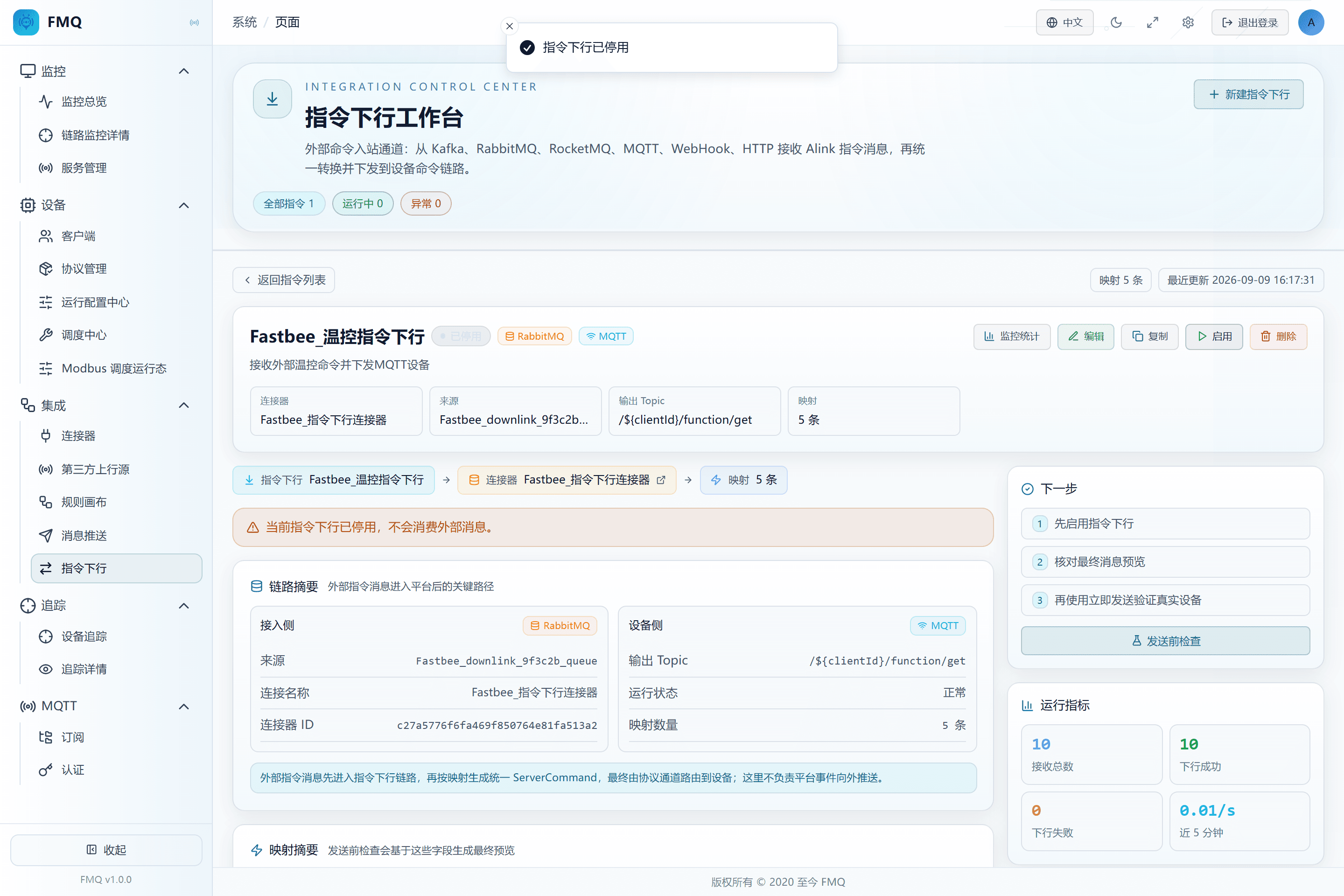Open 协议管理 in sidebar
This screenshot has width=1344, height=896.
(x=117, y=269)
